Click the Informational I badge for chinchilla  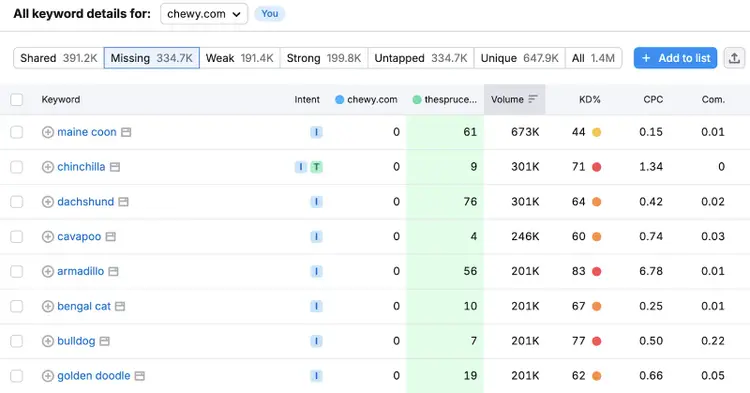tap(300, 167)
